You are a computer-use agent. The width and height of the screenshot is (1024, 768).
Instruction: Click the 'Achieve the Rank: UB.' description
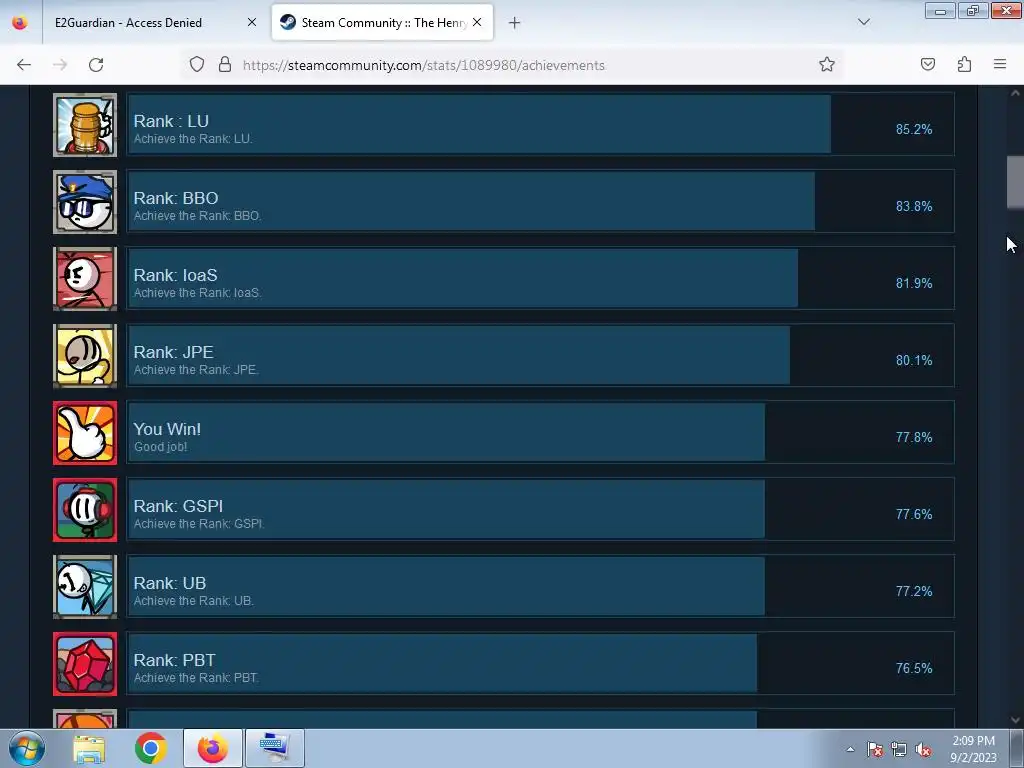point(193,601)
